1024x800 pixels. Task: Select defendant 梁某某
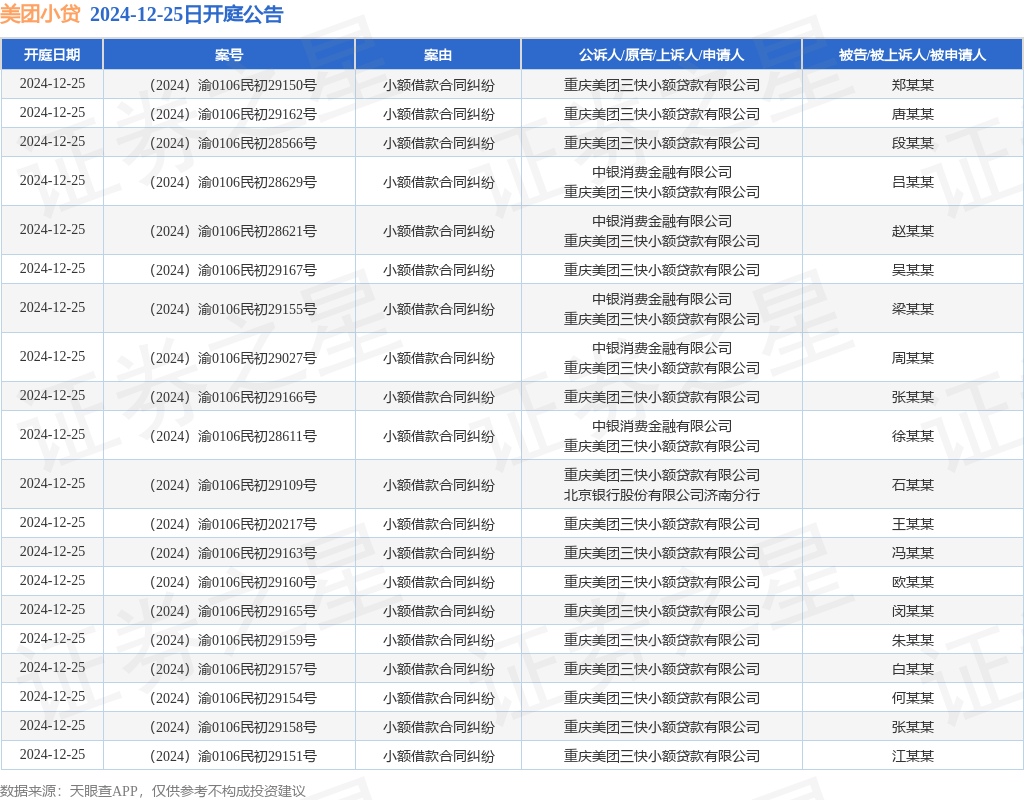[912, 309]
